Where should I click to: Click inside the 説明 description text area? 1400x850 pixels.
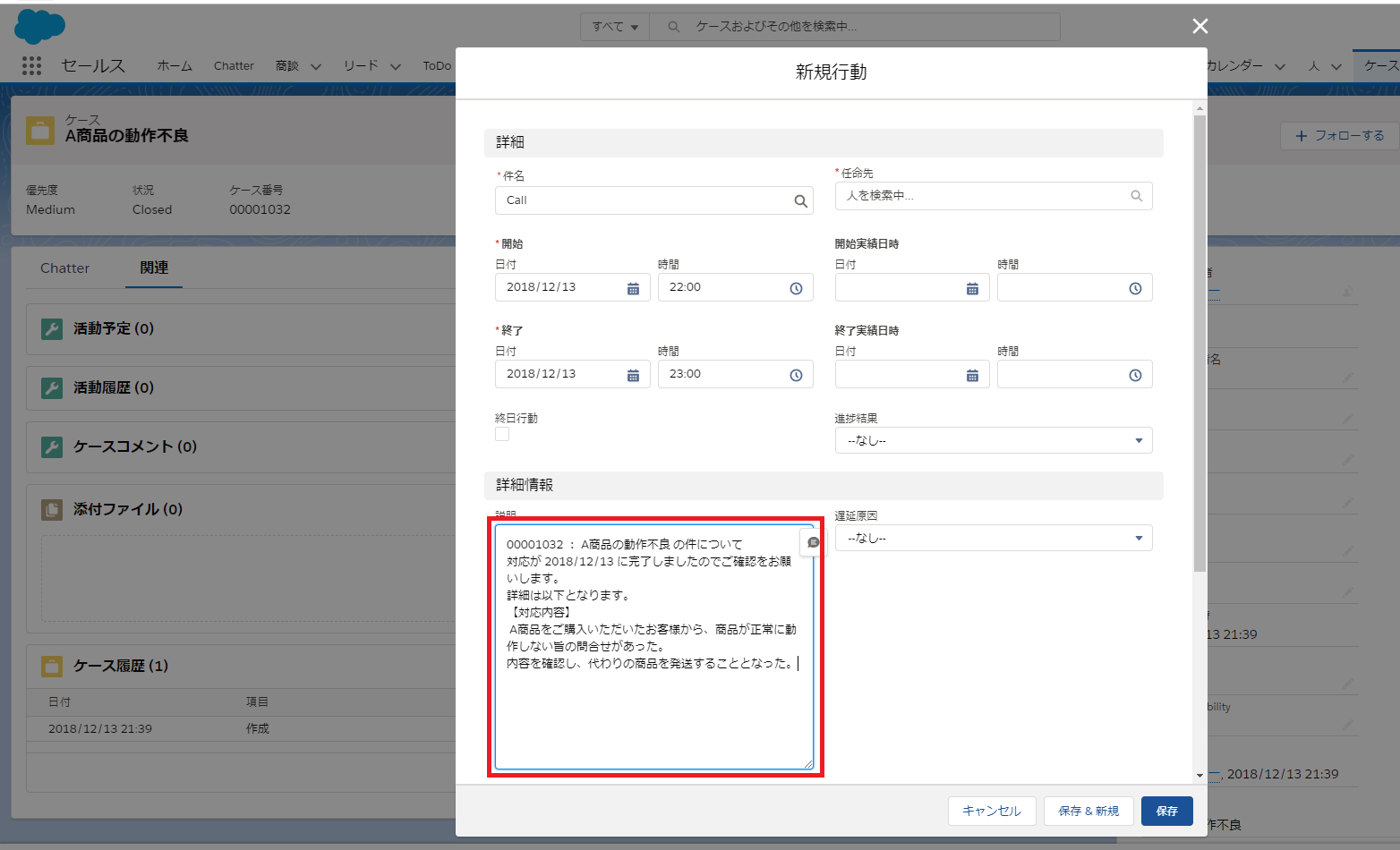(654, 647)
